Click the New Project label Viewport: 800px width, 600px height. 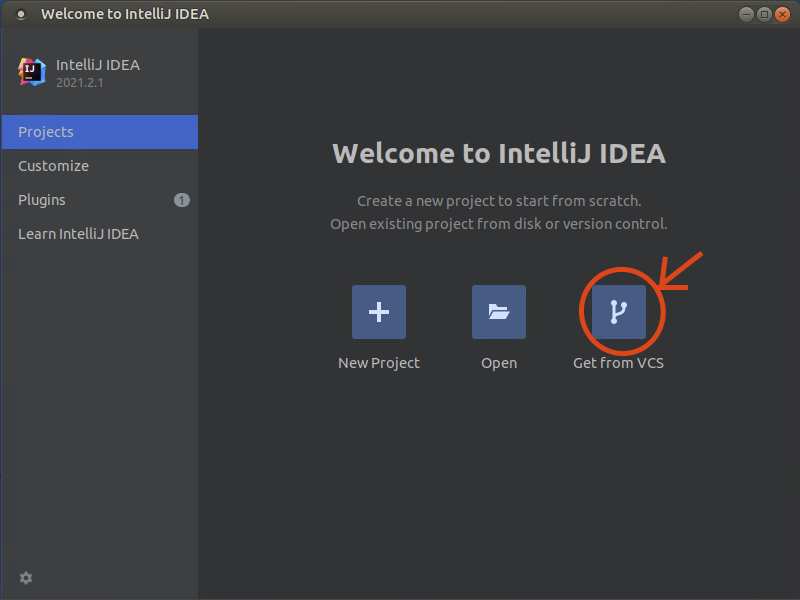click(379, 363)
